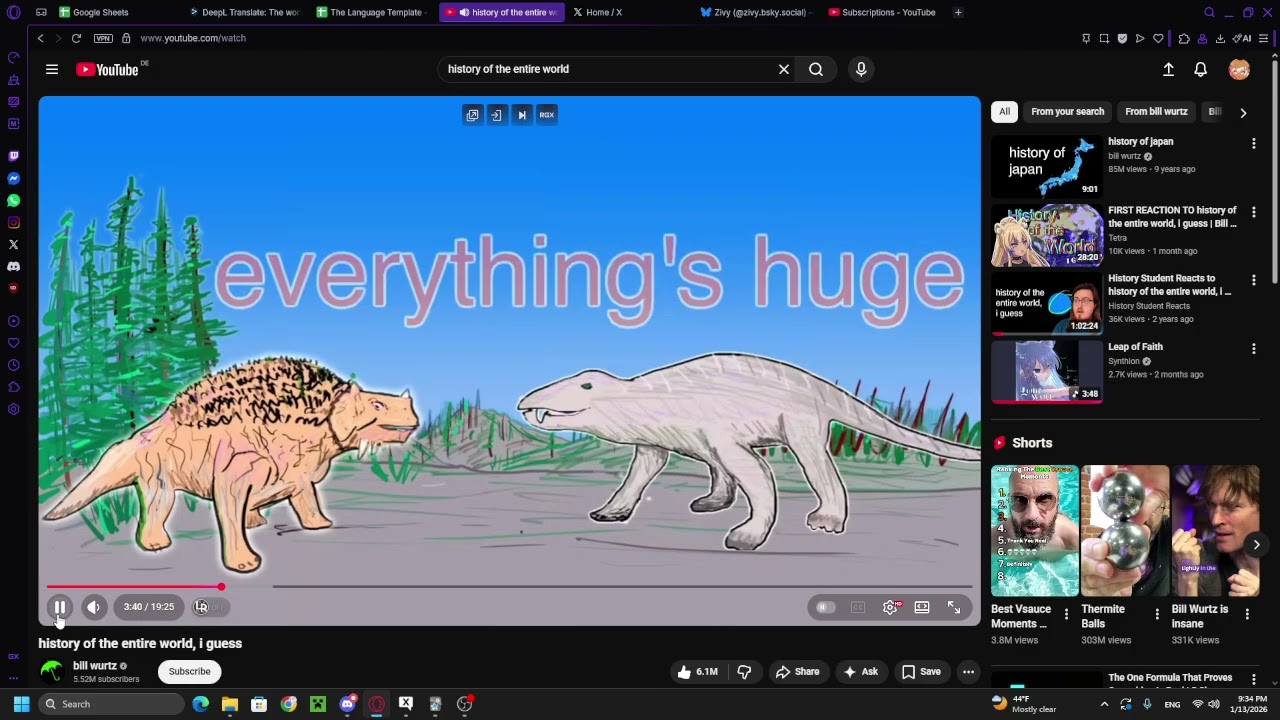
Task: Click the popout video icon atop player
Action: (x=472, y=115)
